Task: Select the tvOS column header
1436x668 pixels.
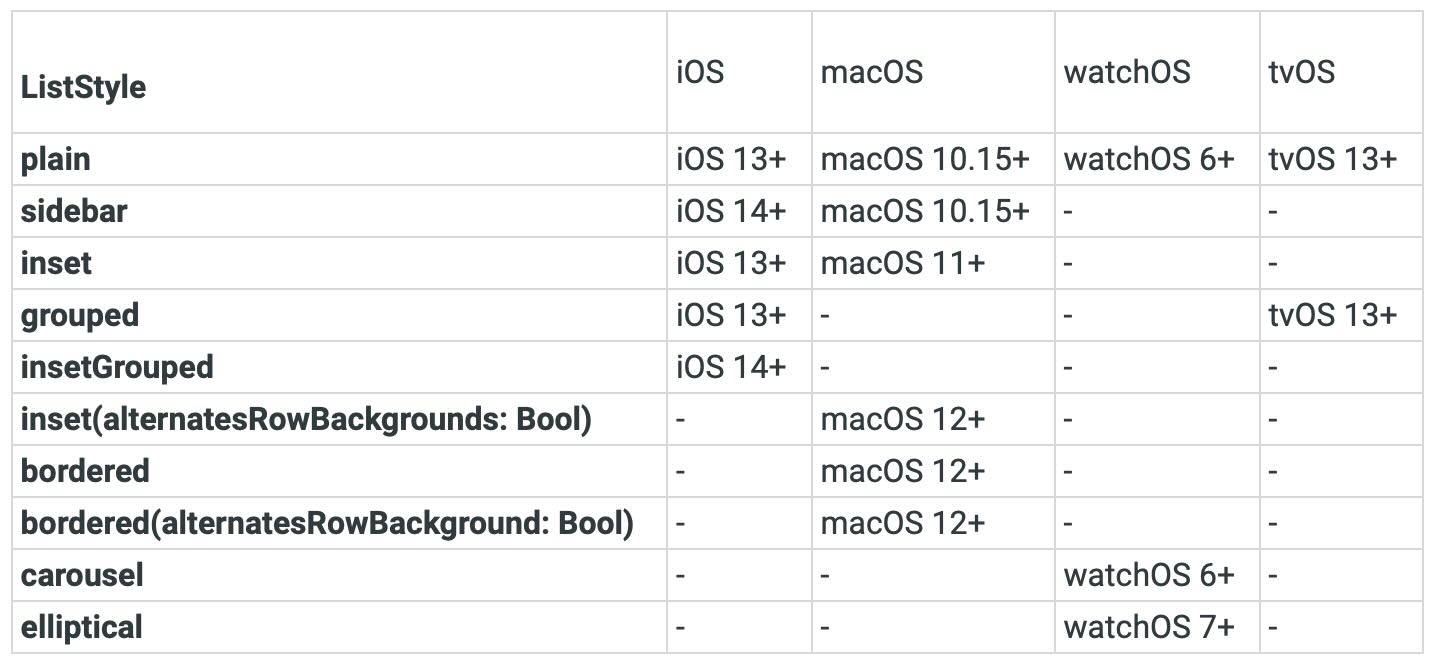Action: click(x=1302, y=73)
